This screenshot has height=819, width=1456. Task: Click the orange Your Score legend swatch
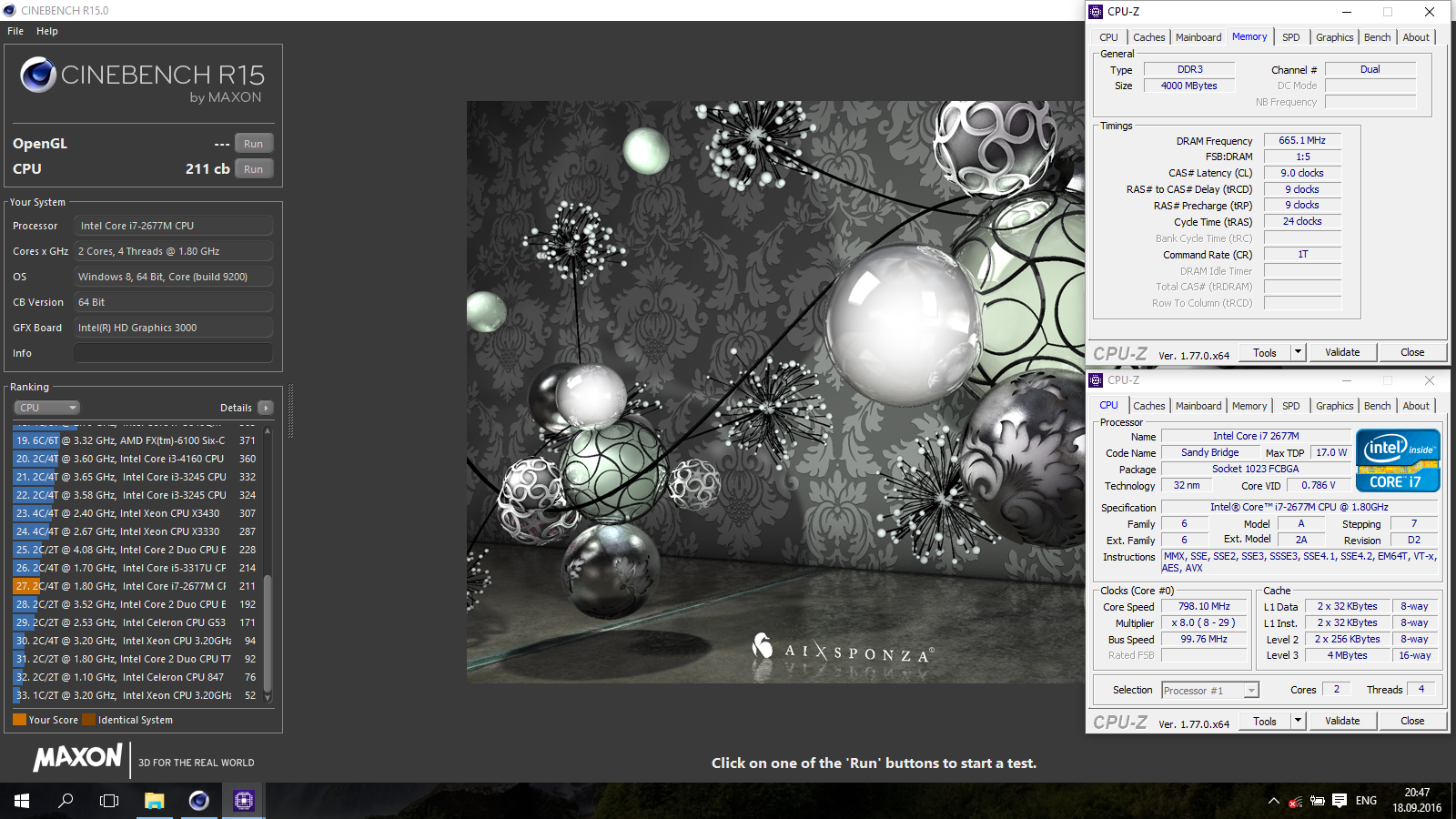(19, 720)
